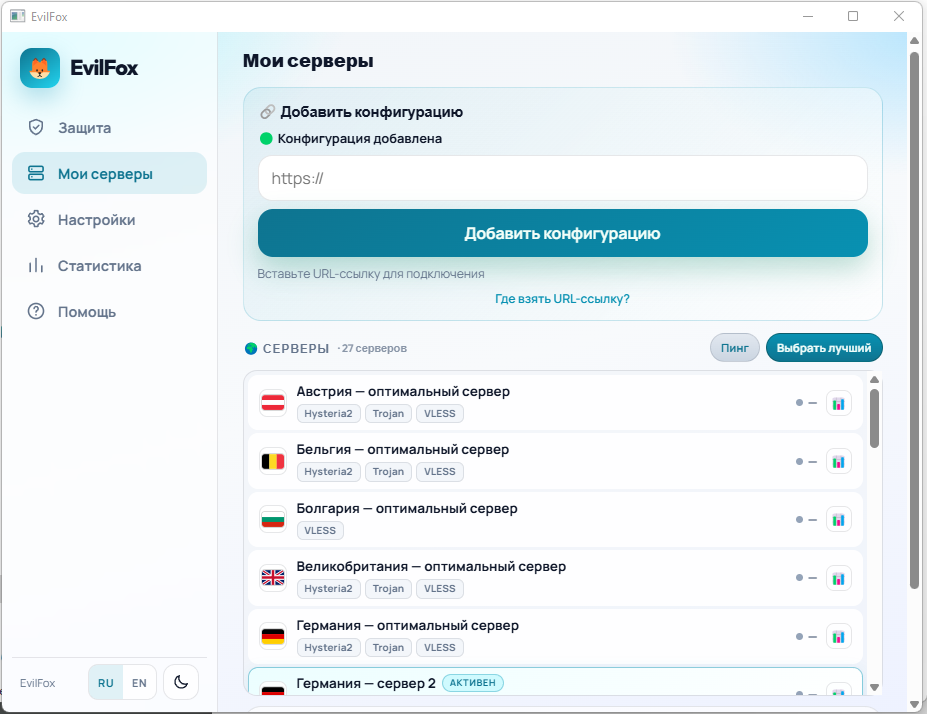Click the server list scrollbar thumb
Screen dimensions: 927x714
point(874,418)
